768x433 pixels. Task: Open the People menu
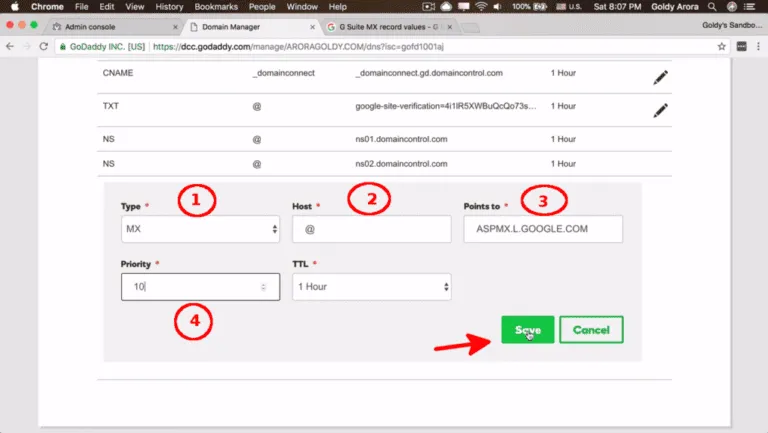click(x=262, y=6)
